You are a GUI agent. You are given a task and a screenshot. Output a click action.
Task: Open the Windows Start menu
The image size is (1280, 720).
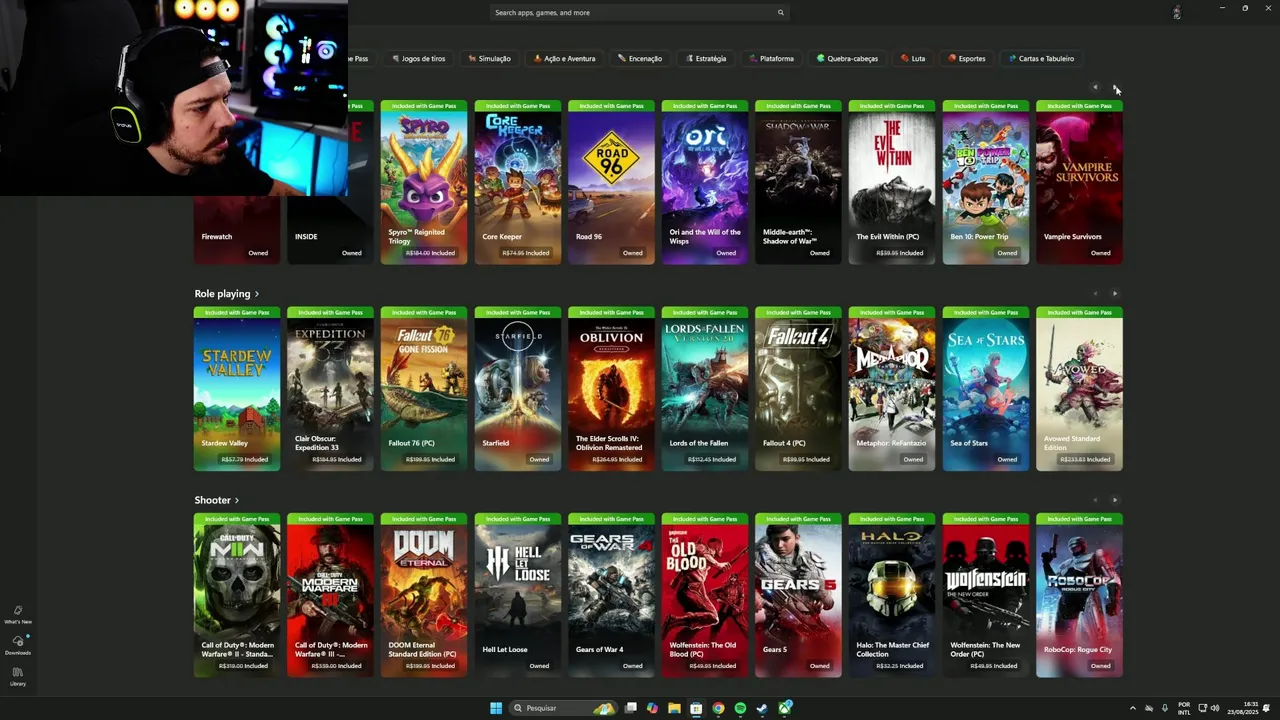tap(496, 708)
